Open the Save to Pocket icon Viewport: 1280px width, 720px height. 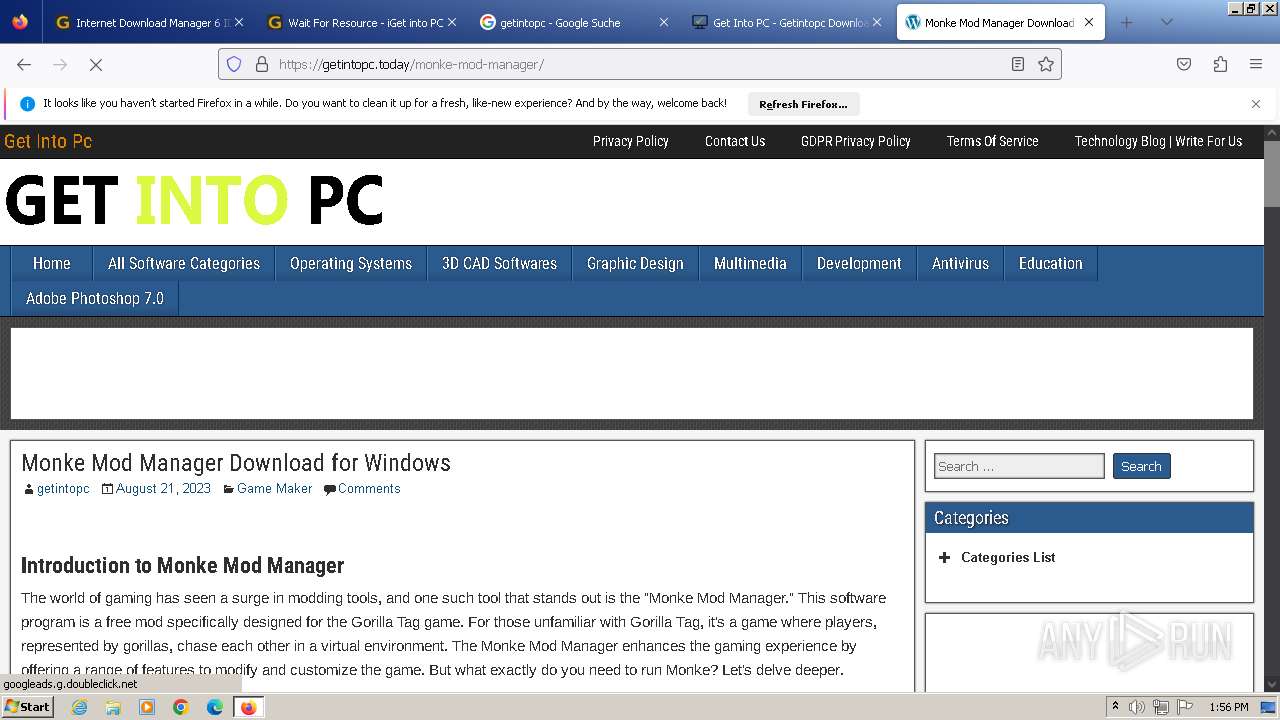coord(1184,64)
